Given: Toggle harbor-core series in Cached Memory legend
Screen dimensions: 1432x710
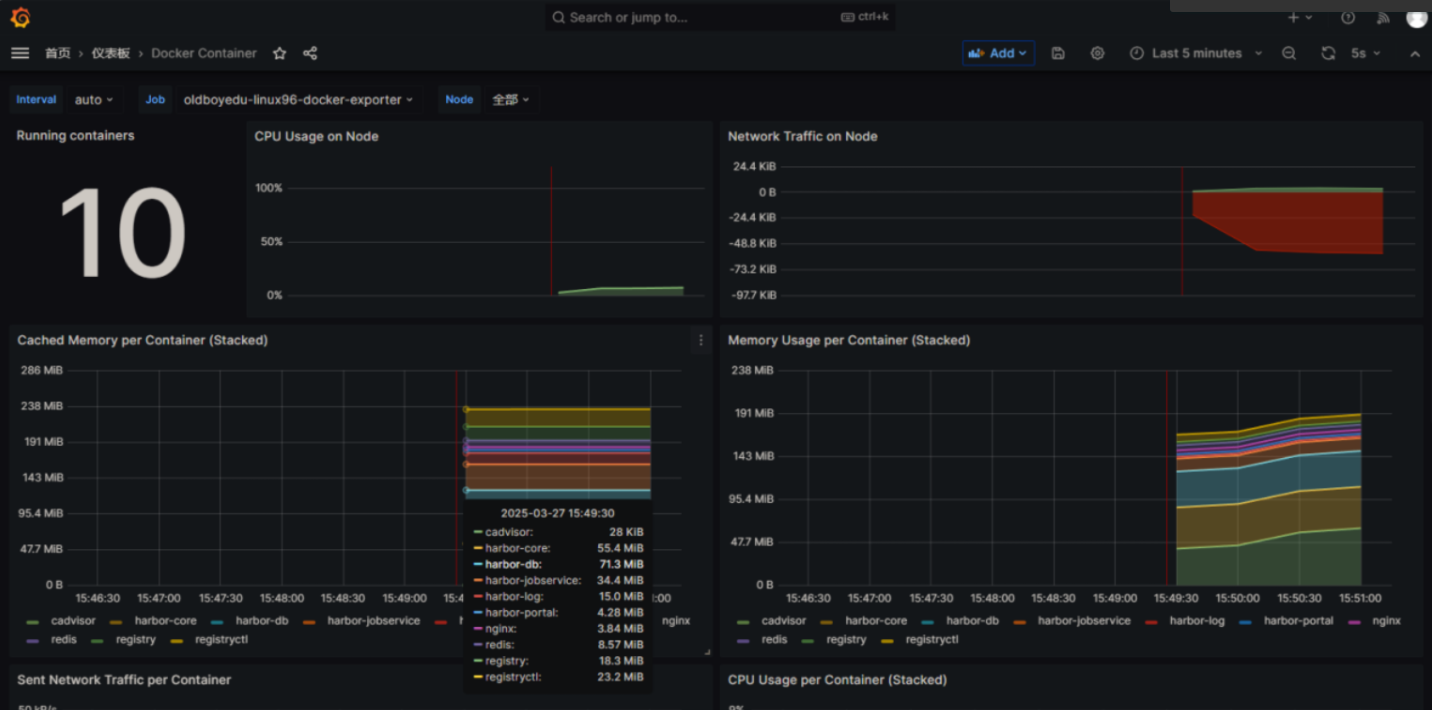Looking at the screenshot, I should (166, 621).
